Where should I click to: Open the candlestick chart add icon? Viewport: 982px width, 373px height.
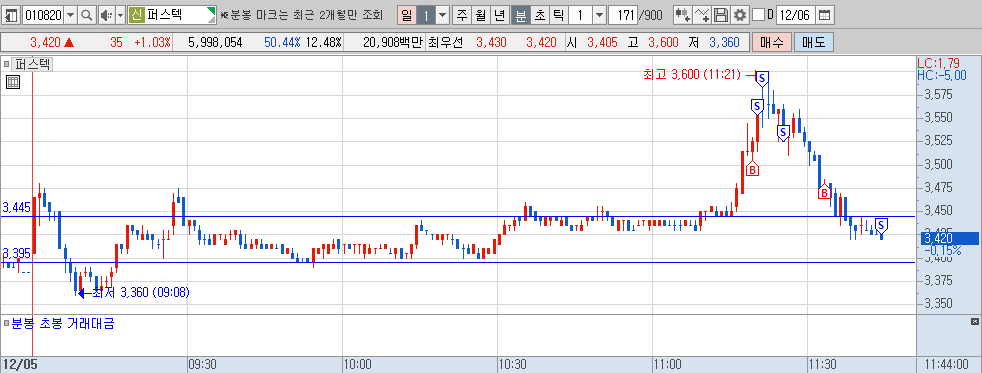click(x=683, y=14)
